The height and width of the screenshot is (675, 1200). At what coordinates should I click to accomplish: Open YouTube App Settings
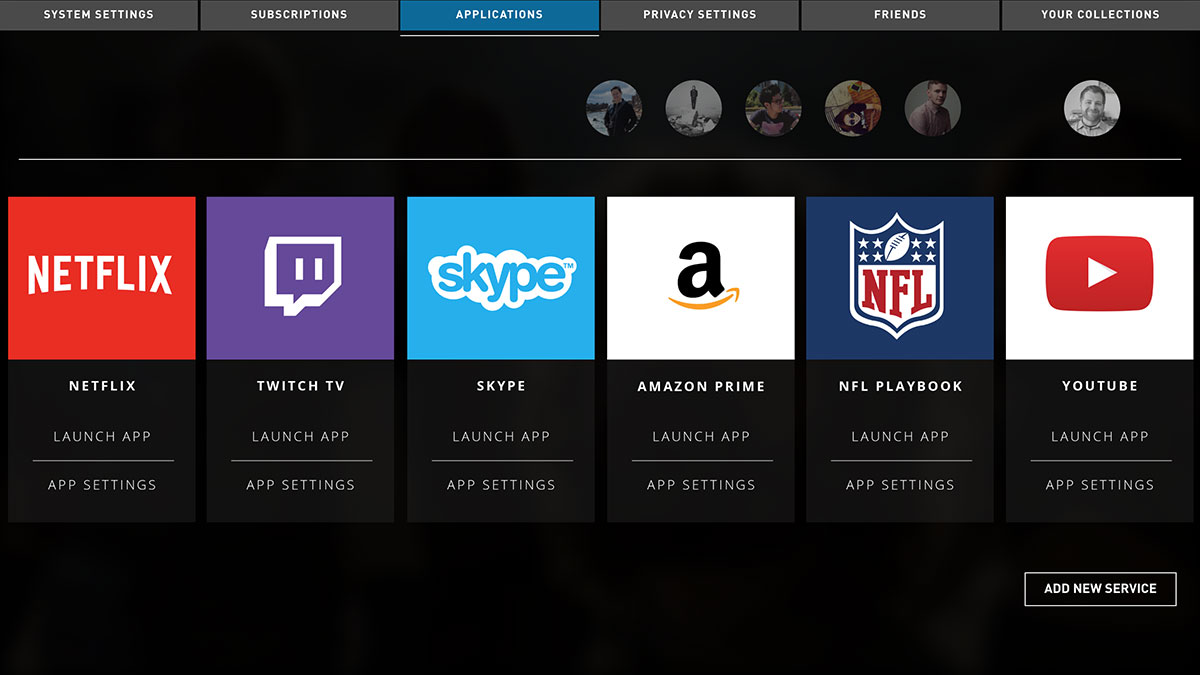click(1100, 485)
